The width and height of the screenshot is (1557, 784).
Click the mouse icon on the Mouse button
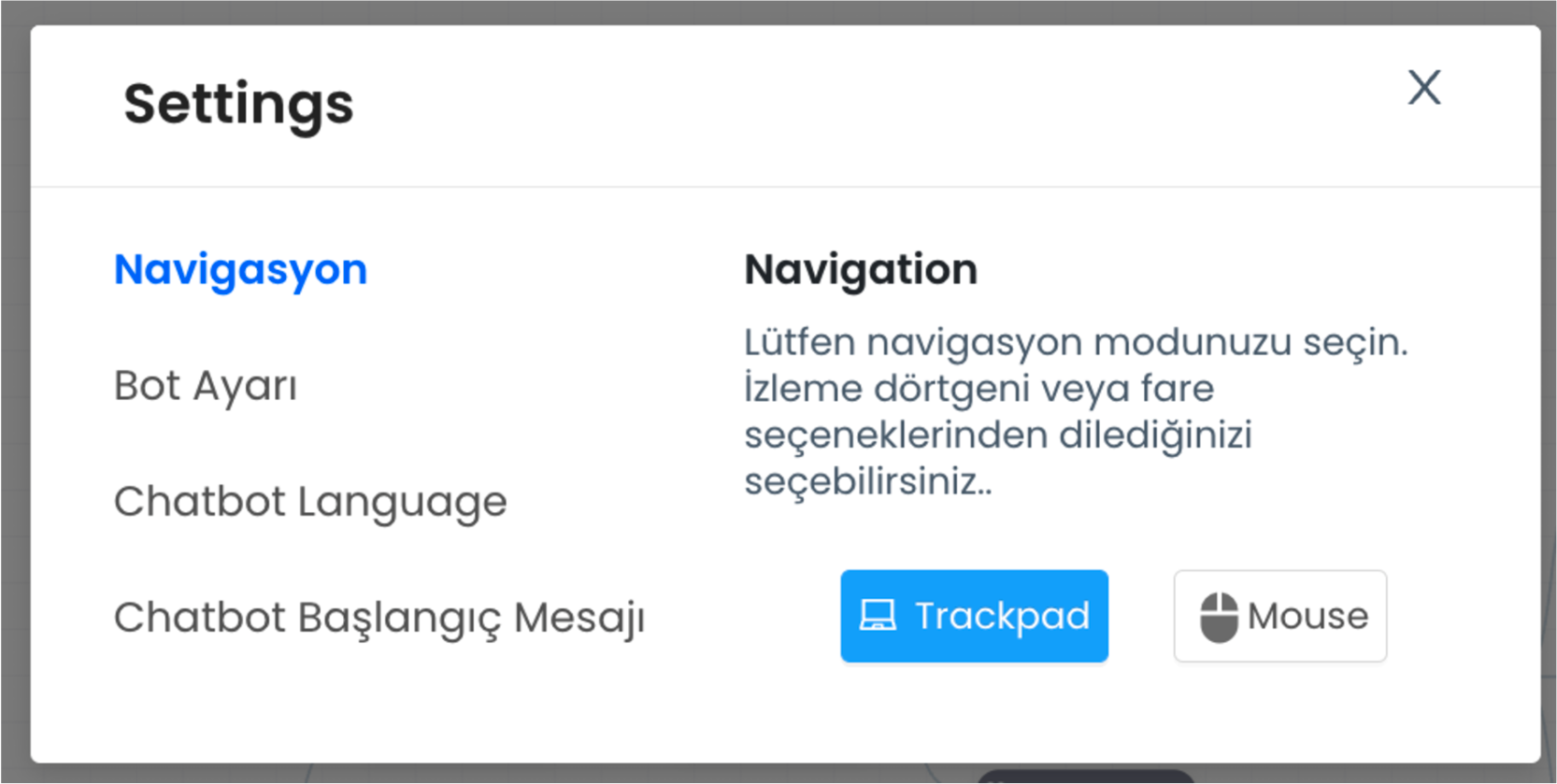point(1219,617)
